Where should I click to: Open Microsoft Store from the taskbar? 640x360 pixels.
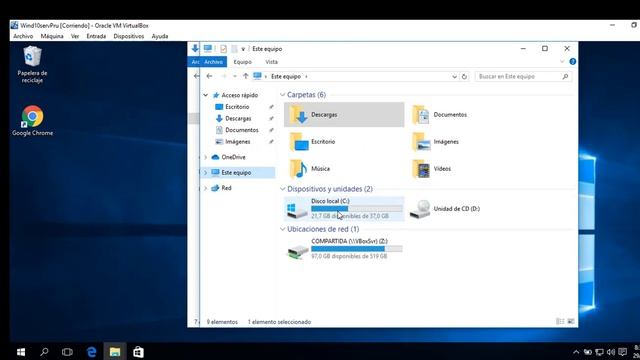[x=138, y=352]
